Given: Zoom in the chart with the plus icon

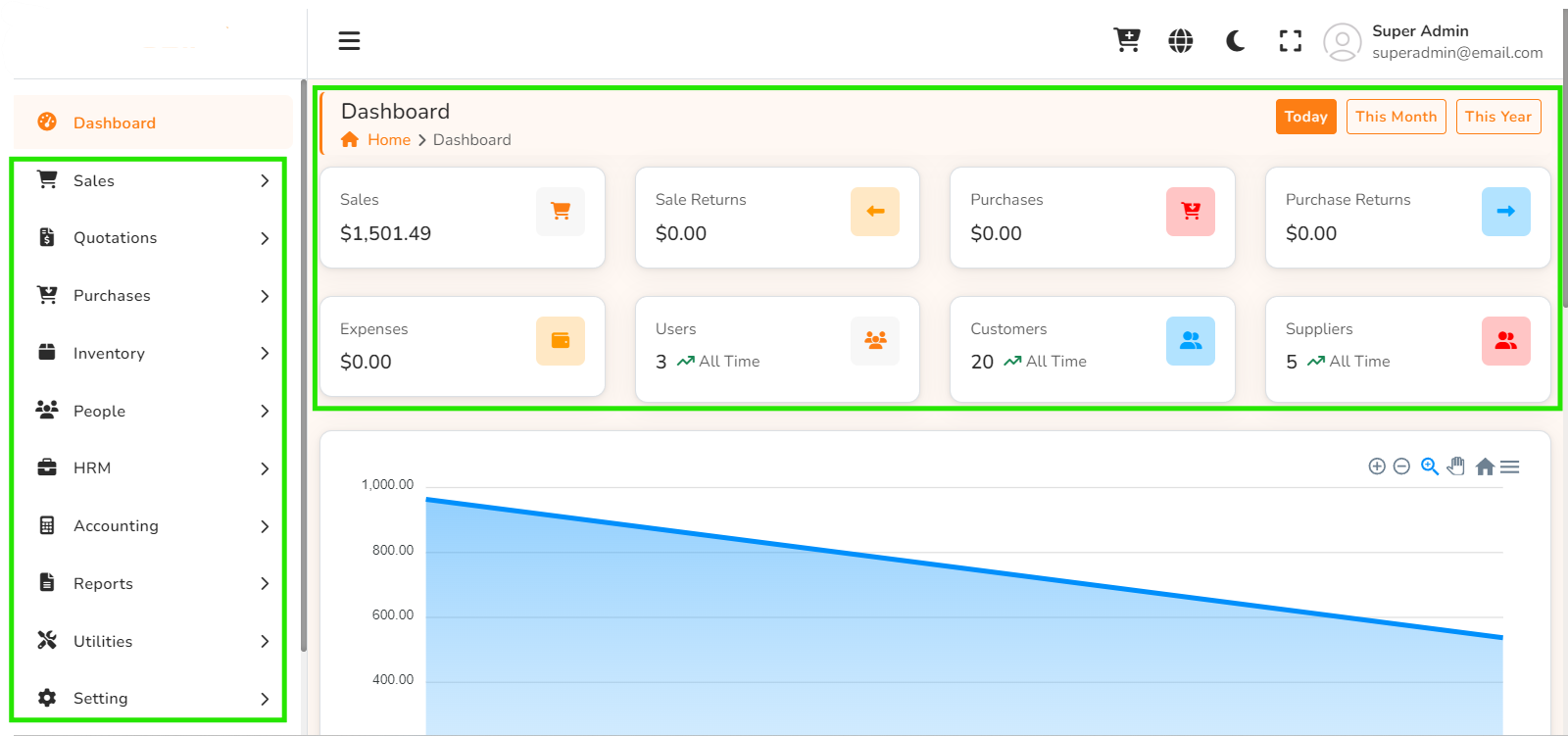Looking at the screenshot, I should click(1377, 466).
